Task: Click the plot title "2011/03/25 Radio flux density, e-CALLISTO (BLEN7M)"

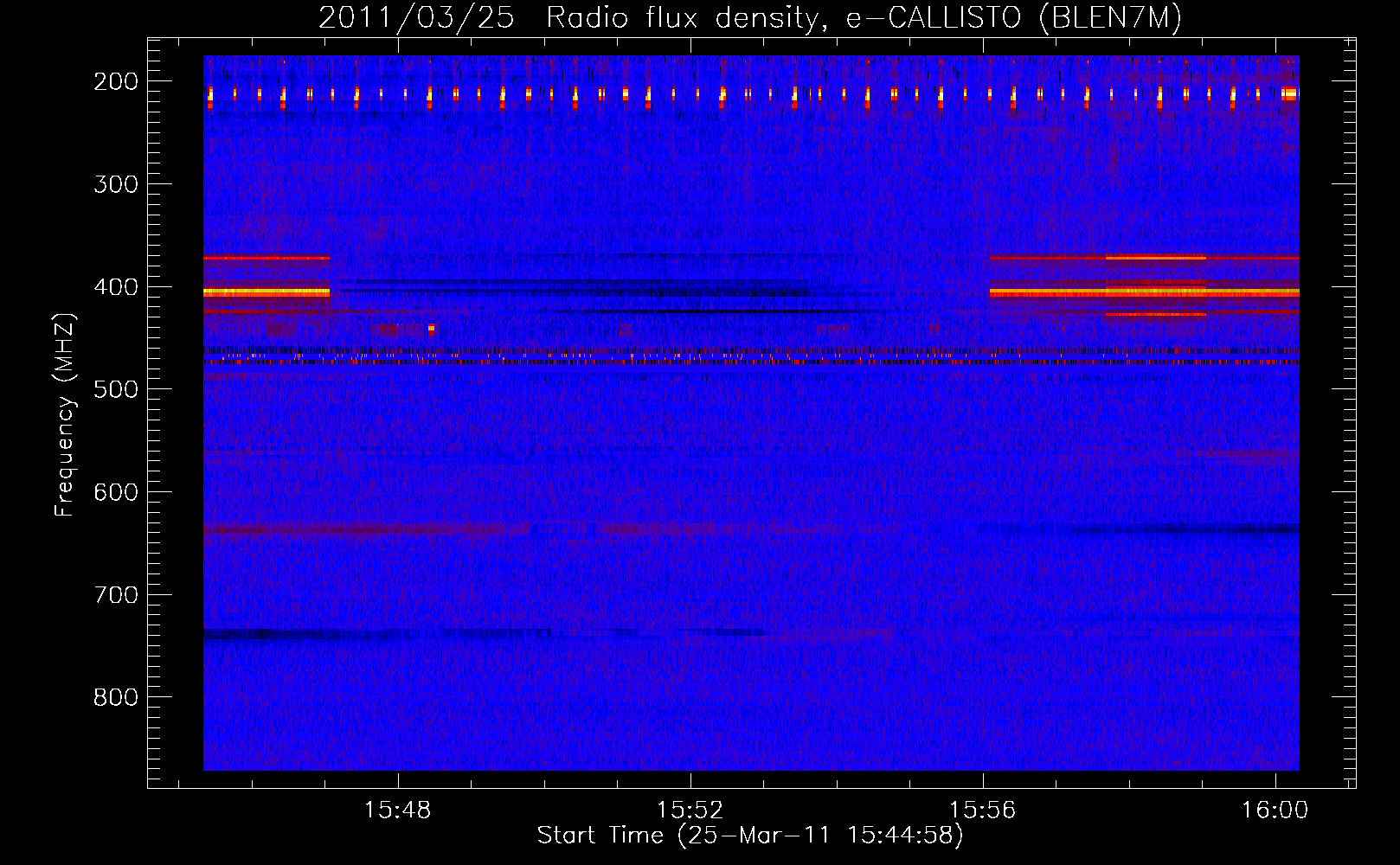Action: click(750, 18)
